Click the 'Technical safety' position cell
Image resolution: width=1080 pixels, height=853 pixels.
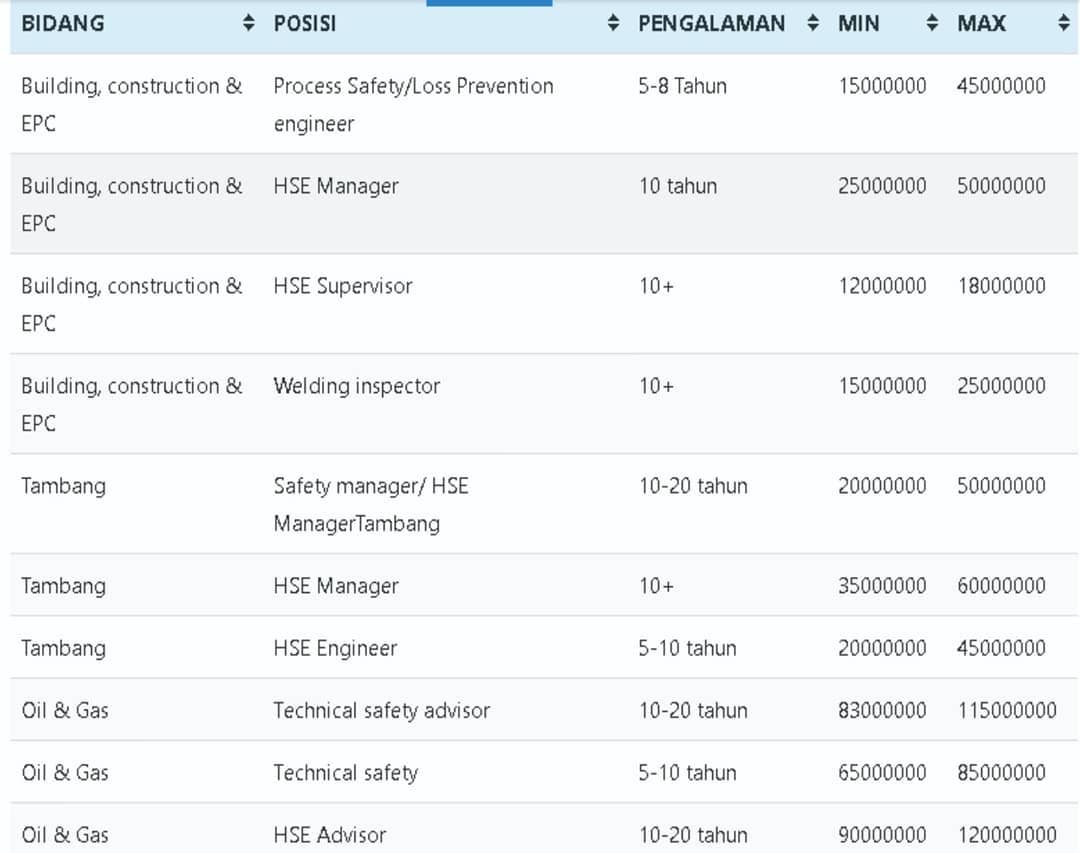pyautogui.click(x=346, y=773)
